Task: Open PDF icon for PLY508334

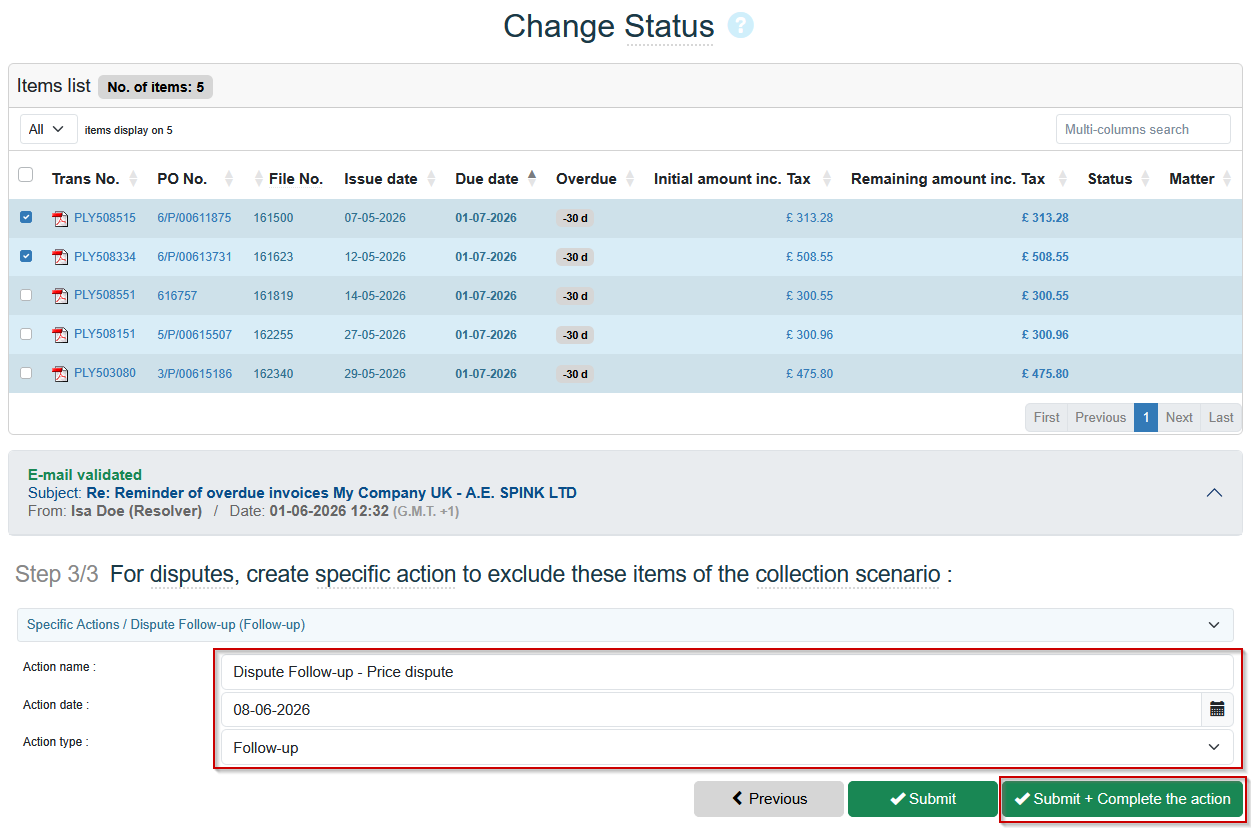Action: click(x=60, y=257)
